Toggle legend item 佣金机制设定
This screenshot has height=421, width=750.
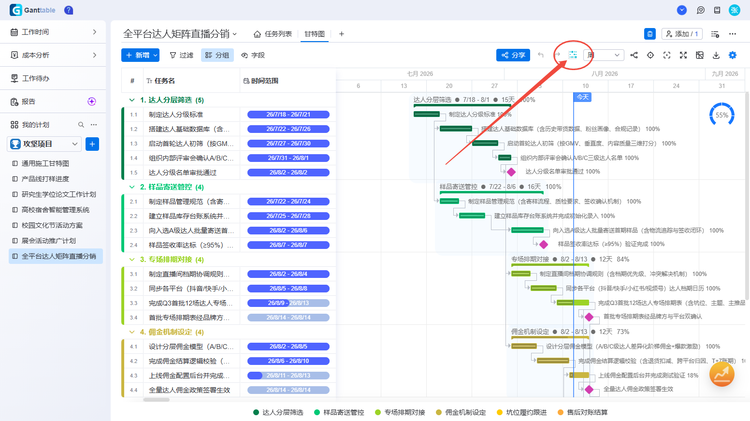point(461,412)
